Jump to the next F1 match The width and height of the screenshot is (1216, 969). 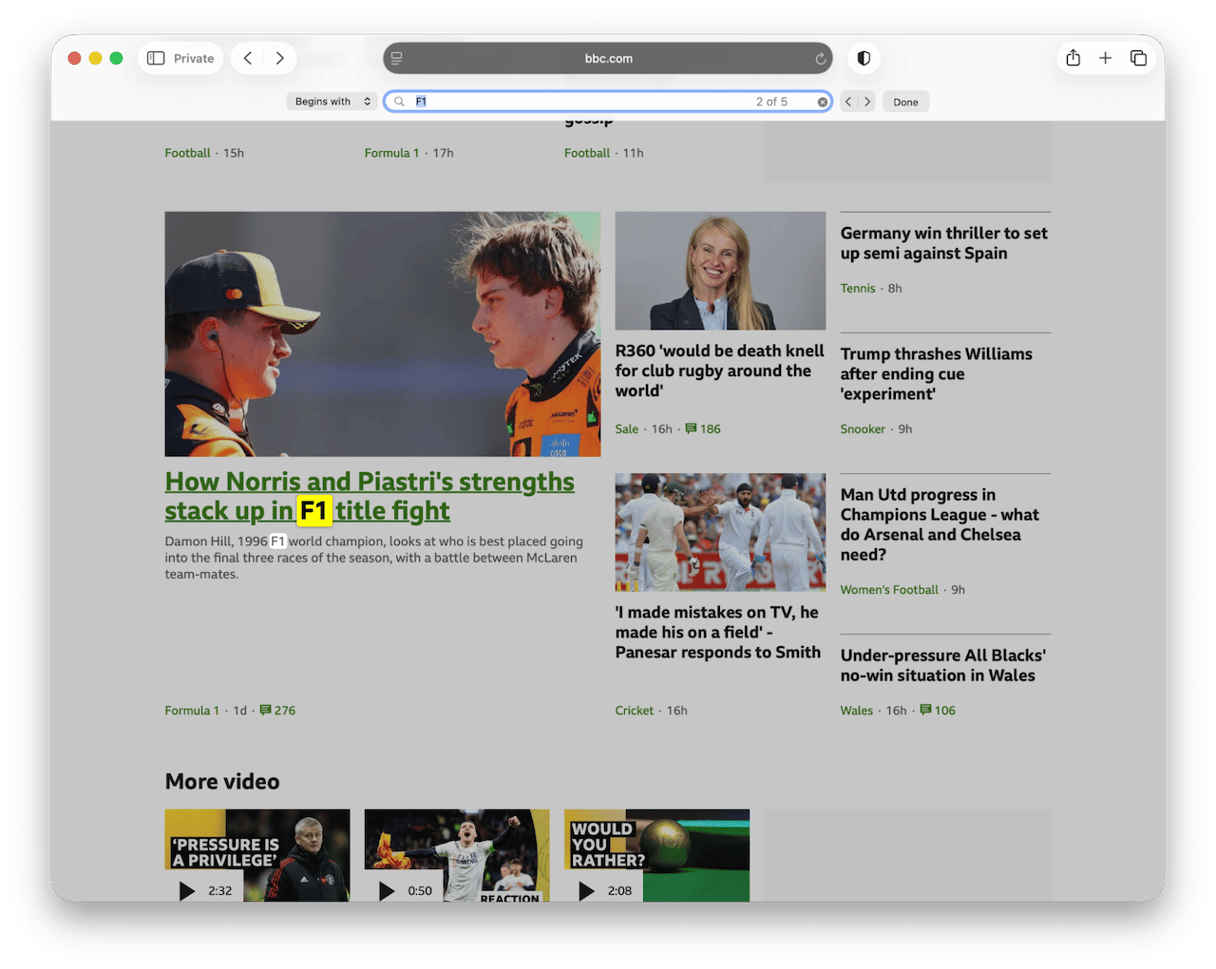point(867,102)
